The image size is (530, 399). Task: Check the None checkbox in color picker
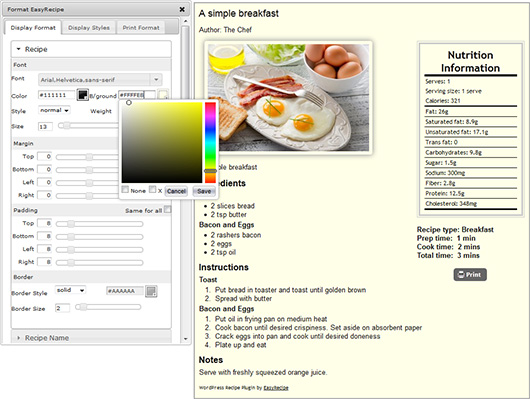tap(125, 189)
